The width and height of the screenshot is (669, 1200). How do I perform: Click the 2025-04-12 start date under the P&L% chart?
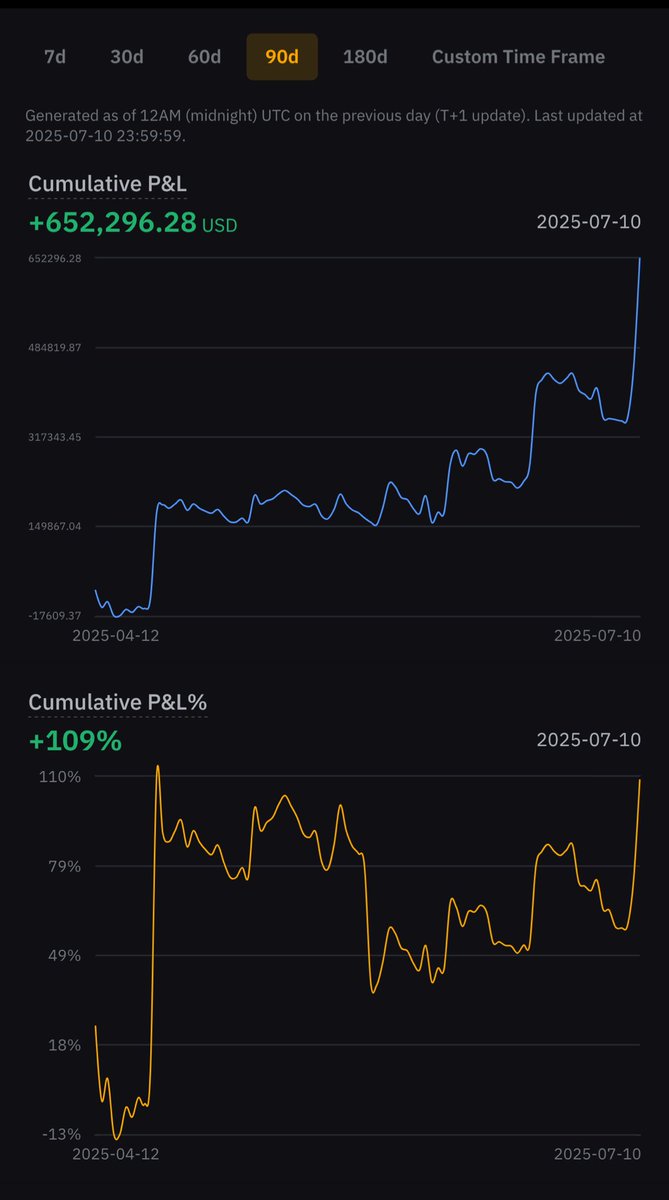coord(115,1153)
